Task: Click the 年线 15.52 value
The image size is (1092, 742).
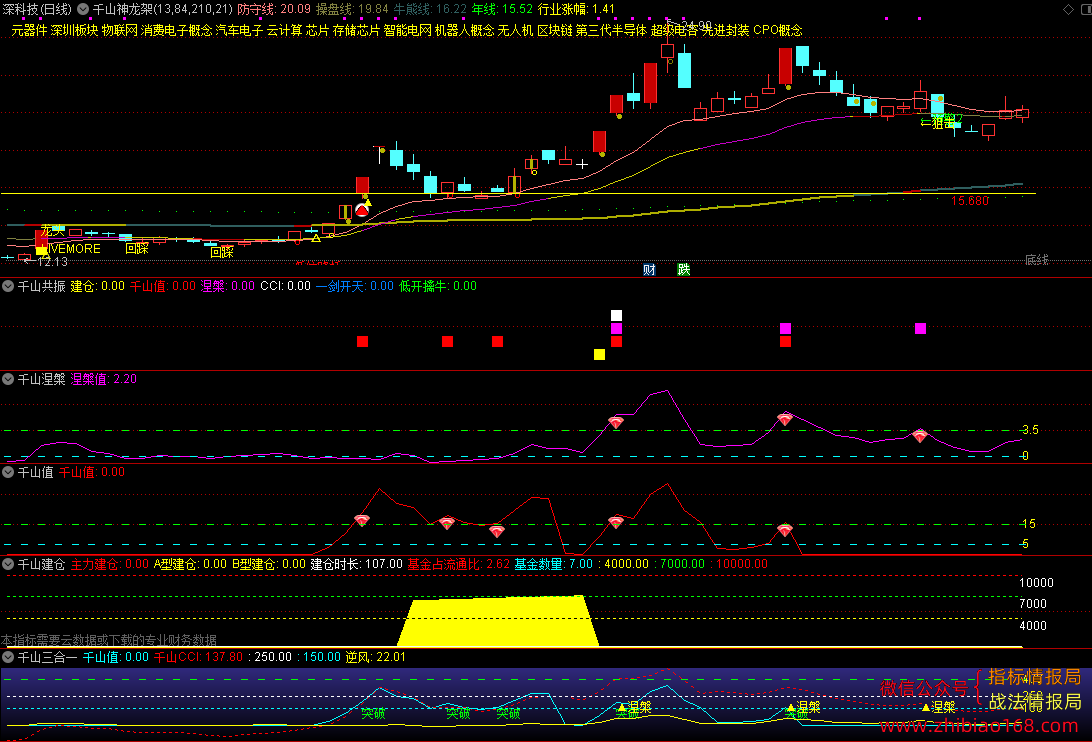Action: pyautogui.click(x=502, y=9)
